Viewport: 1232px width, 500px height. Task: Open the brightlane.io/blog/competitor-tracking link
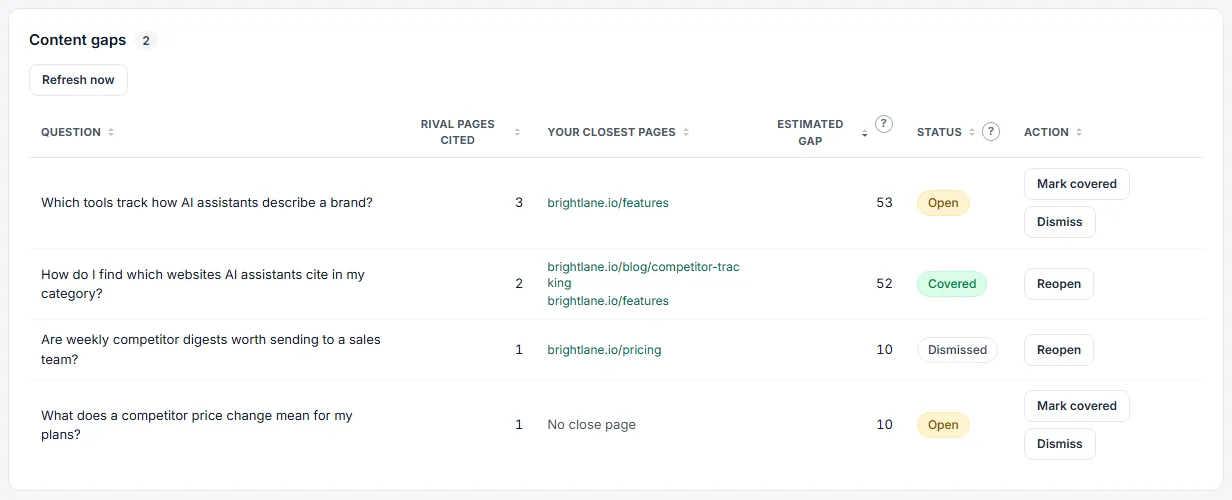point(644,275)
